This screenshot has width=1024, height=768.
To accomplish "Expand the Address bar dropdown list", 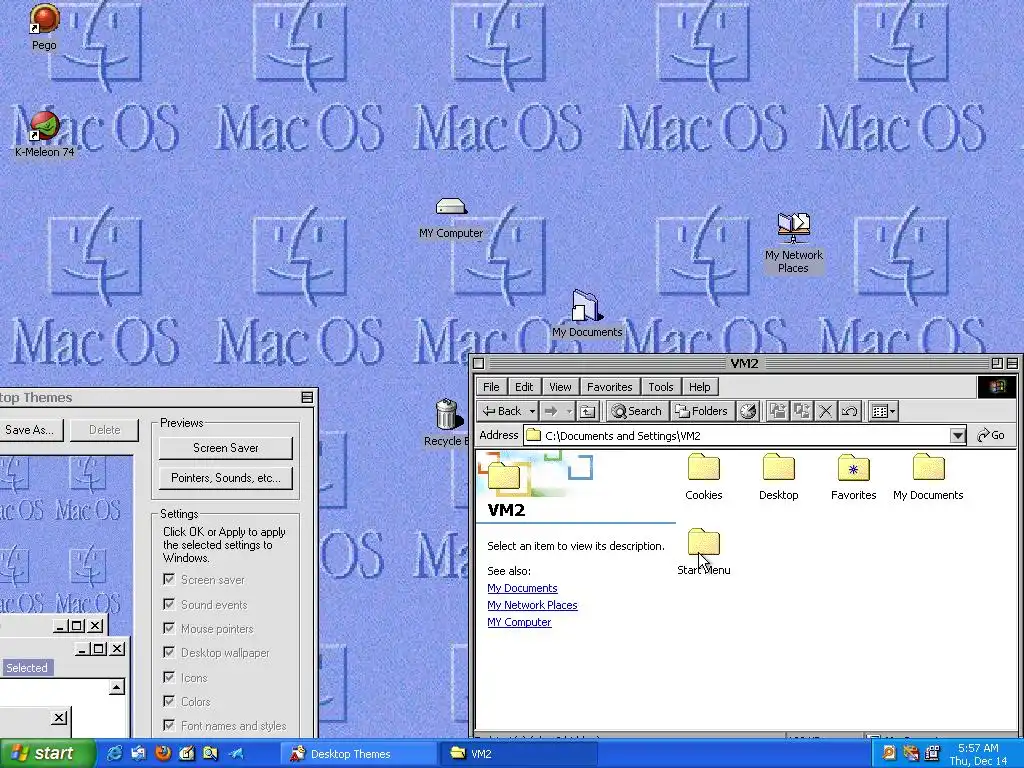I will tap(957, 436).
